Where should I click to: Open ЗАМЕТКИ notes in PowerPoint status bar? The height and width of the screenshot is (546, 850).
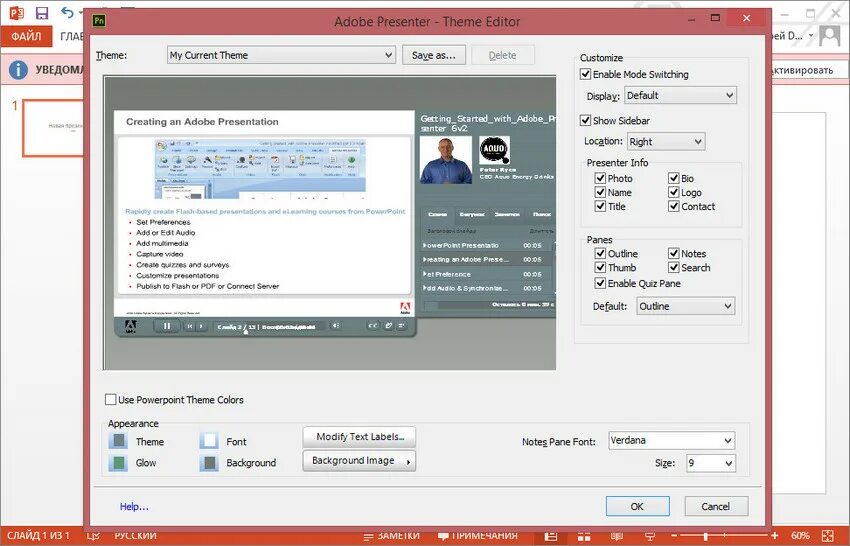pyautogui.click(x=392, y=536)
